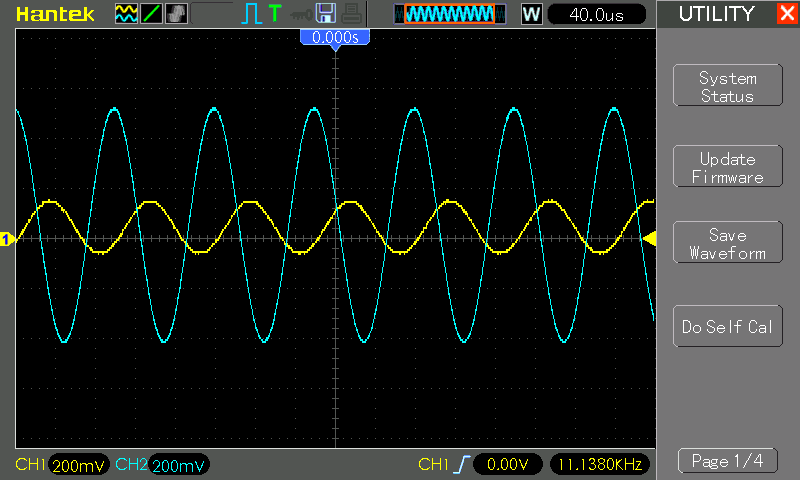This screenshot has height=480, width=800.
Task: Click the gray key lock icon
Action: coord(300,14)
